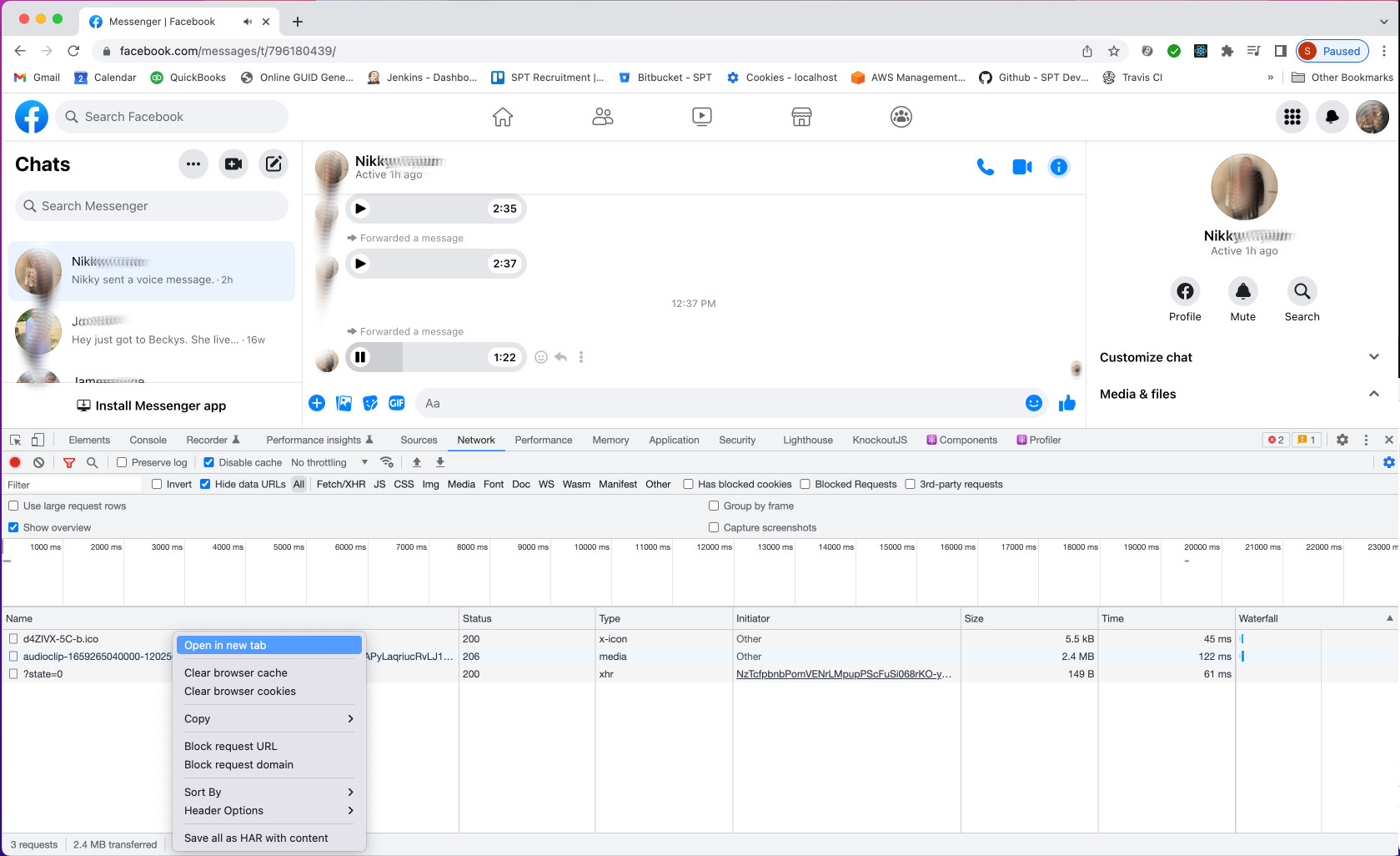Toggle Invert filter checkbox
Viewport: 1400px width, 856px height.
157,484
